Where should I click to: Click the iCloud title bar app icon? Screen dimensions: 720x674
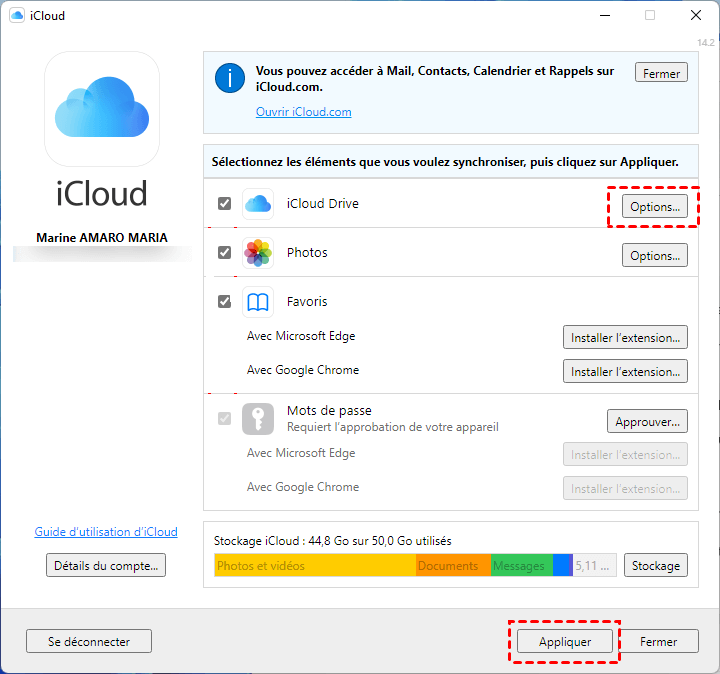click(17, 16)
